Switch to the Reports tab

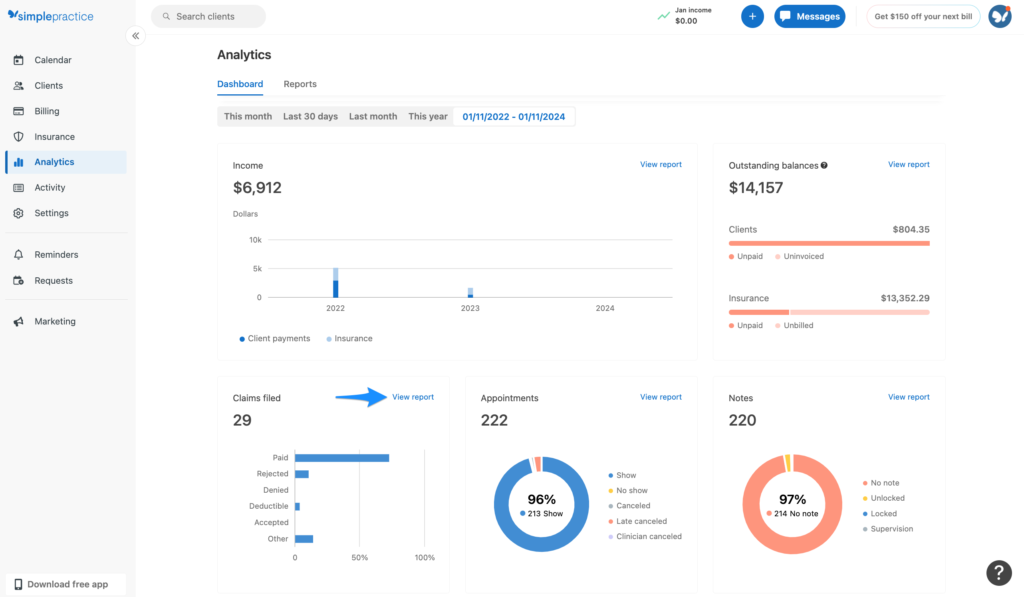tap(300, 84)
